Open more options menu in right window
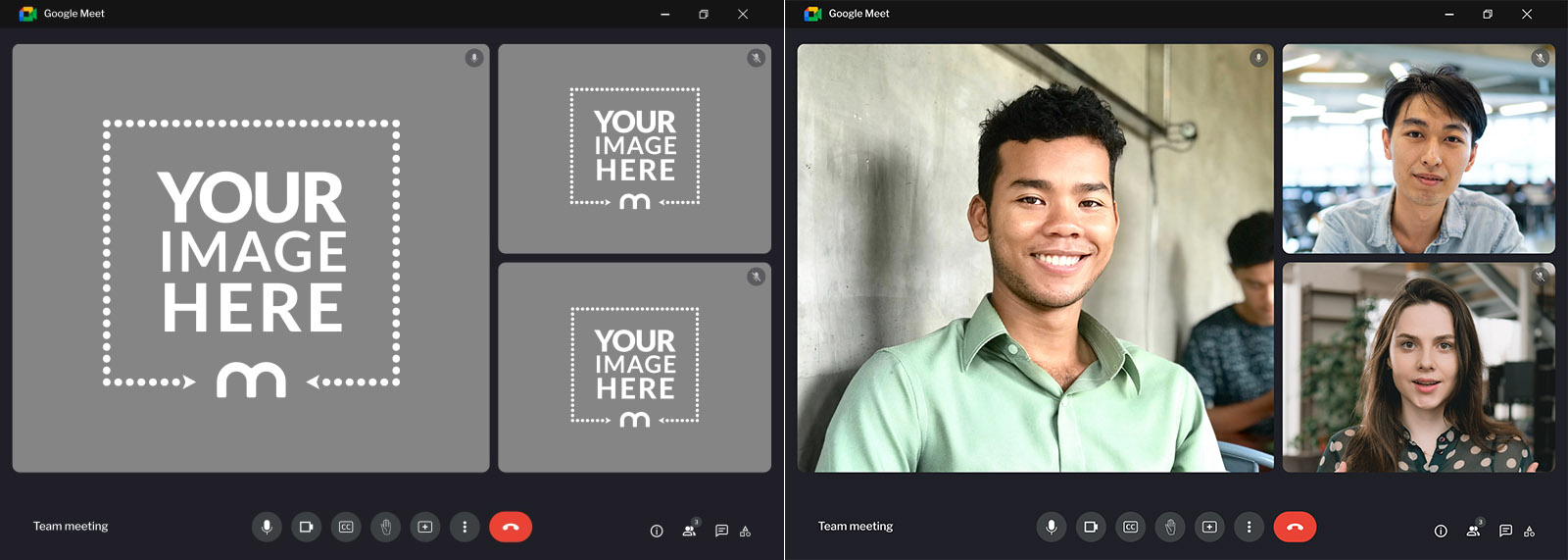 [x=1249, y=527]
